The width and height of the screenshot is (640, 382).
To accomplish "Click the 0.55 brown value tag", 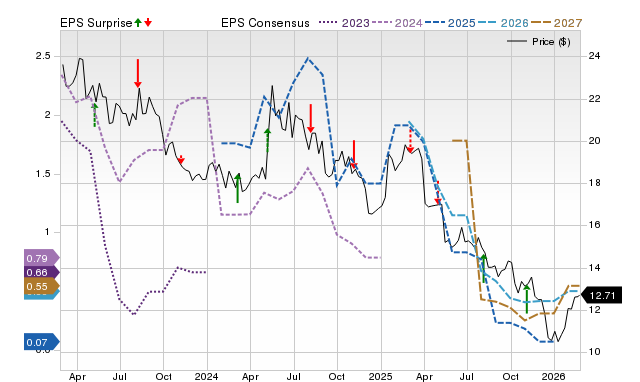I will 41,286.
